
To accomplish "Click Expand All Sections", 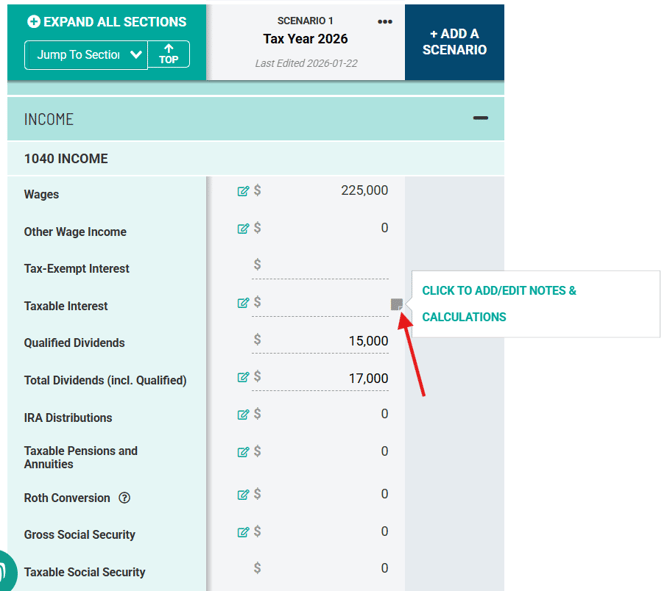I will click(106, 22).
